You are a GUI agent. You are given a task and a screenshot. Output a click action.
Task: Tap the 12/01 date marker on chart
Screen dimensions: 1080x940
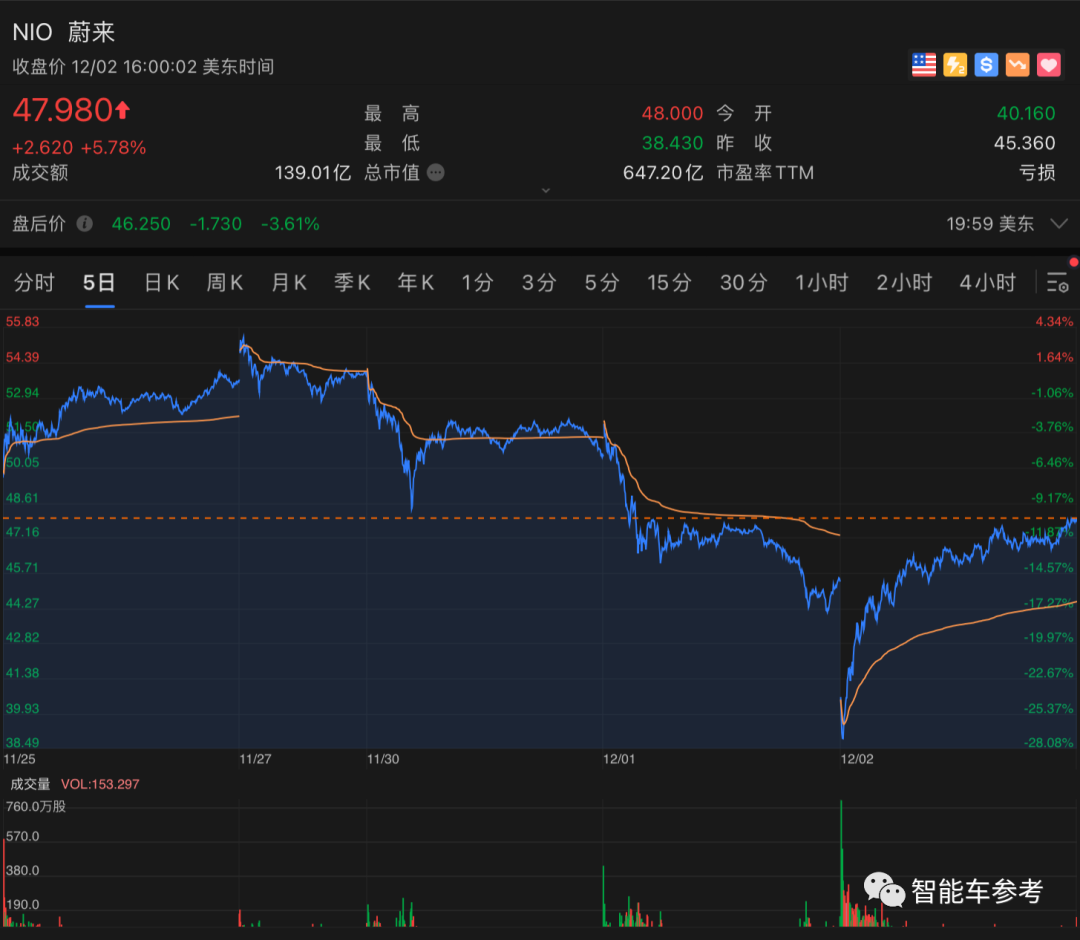tap(619, 759)
